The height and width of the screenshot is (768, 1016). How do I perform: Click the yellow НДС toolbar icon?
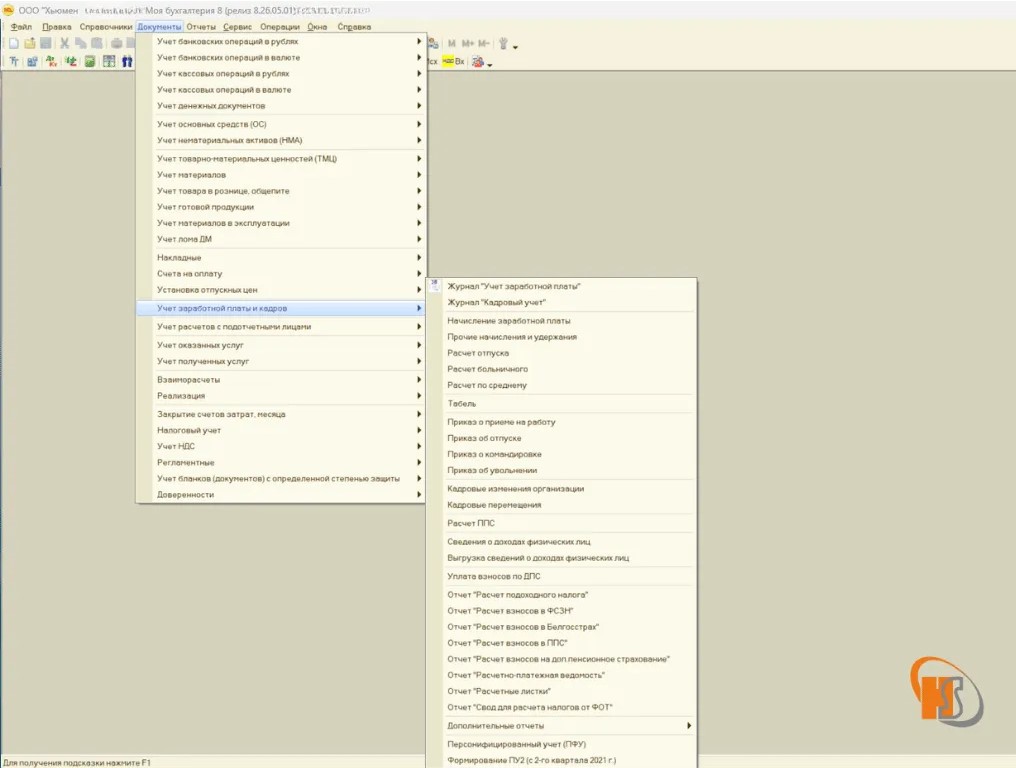[x=448, y=61]
